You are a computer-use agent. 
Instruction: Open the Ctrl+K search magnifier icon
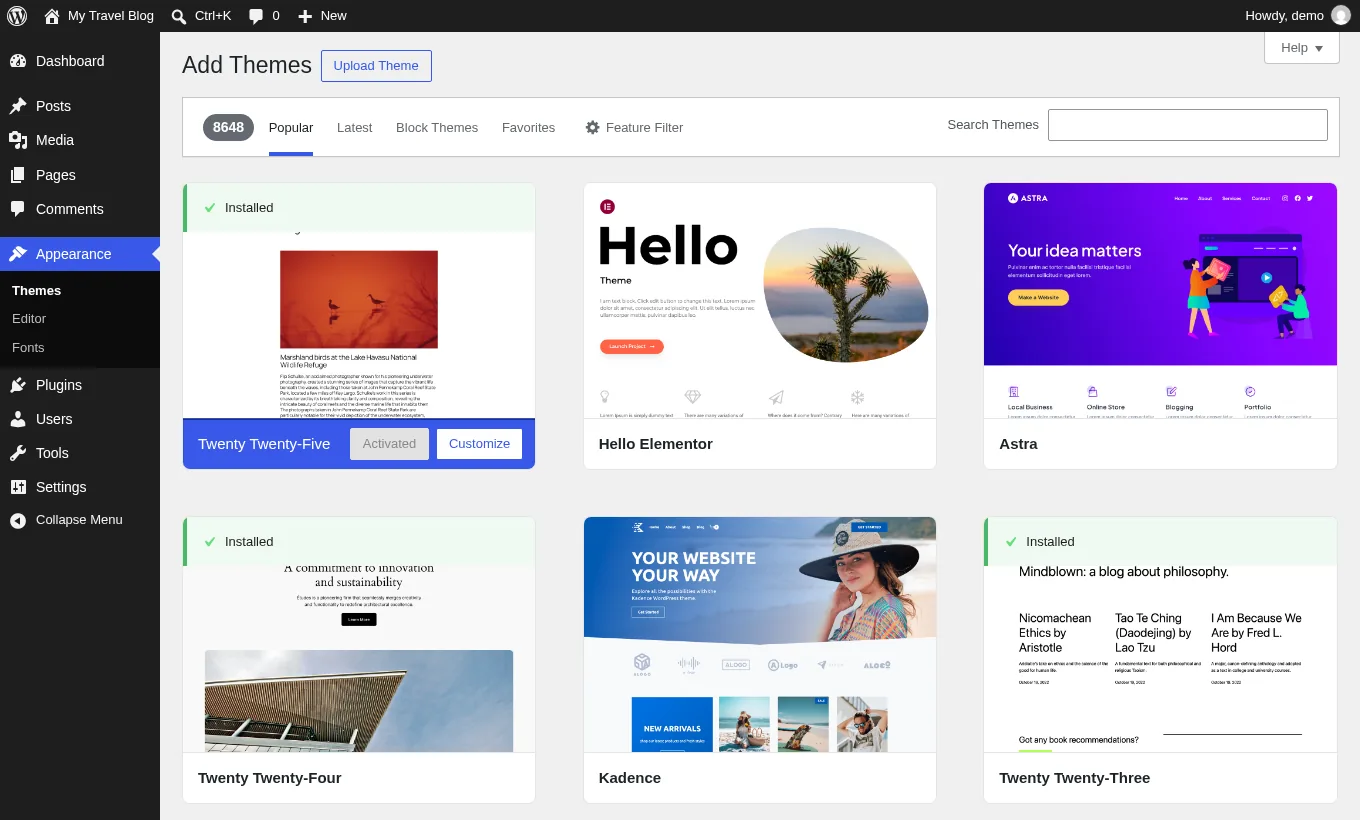[x=178, y=16]
